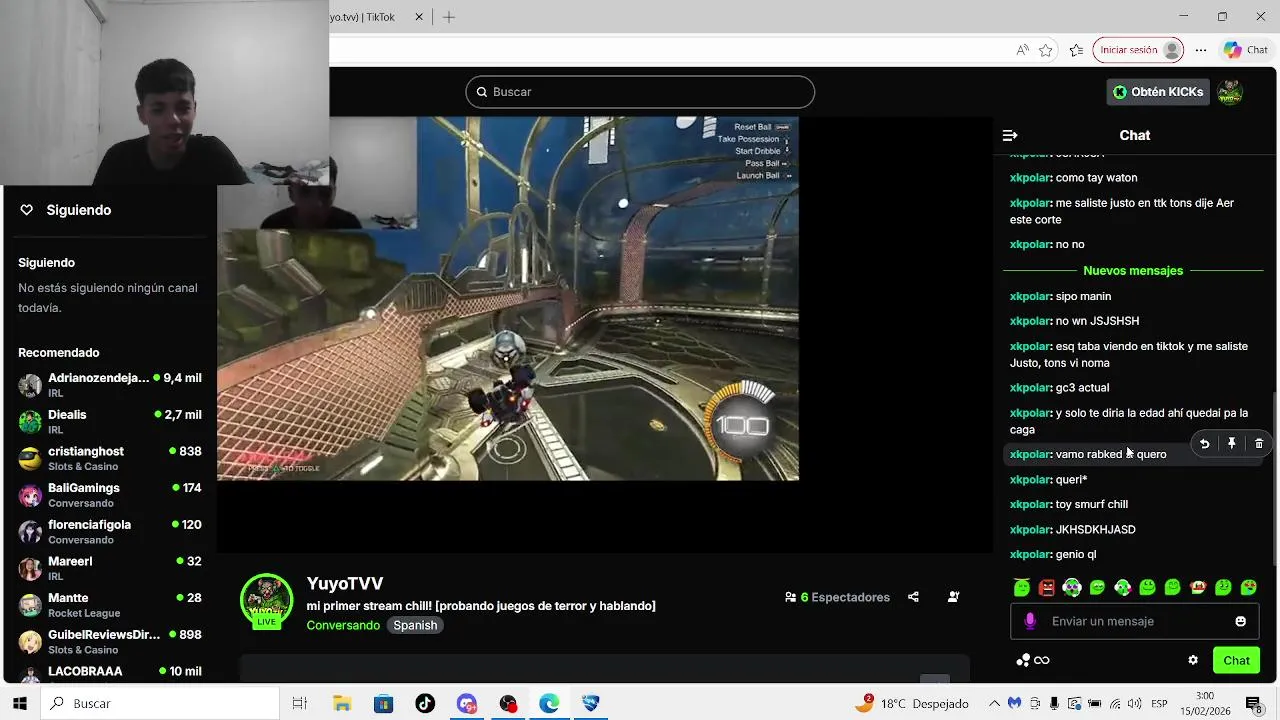Open the Copilot Chat button in Edge
Image resolution: width=1280 pixels, height=720 pixels.
1246,50
